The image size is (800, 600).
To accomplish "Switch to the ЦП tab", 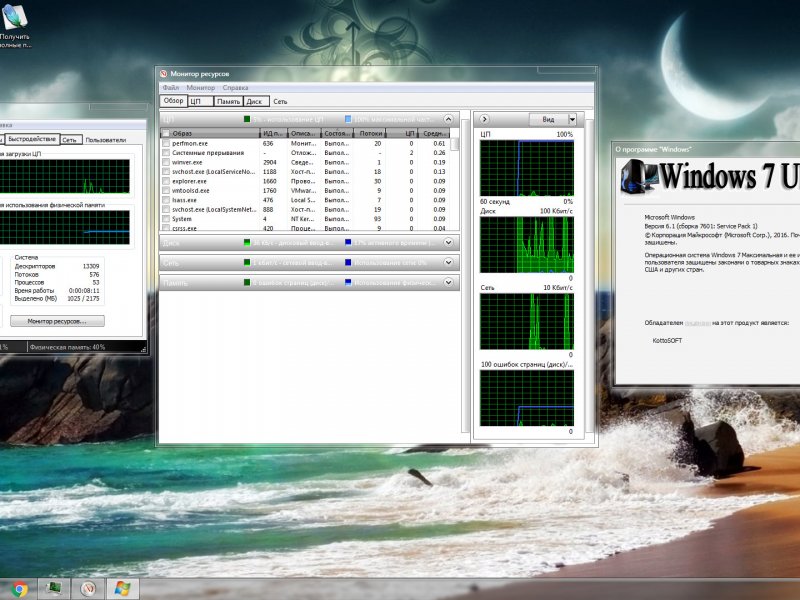I will [200, 102].
